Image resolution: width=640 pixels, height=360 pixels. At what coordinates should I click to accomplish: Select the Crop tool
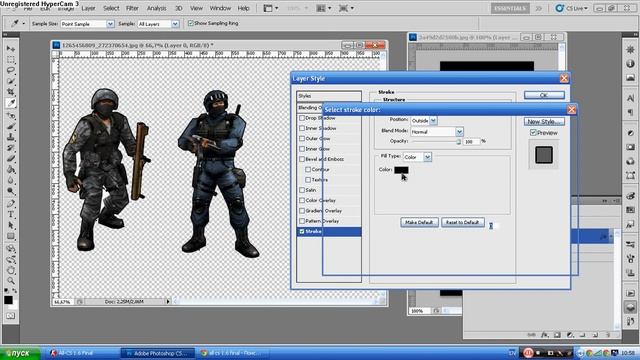point(11,92)
